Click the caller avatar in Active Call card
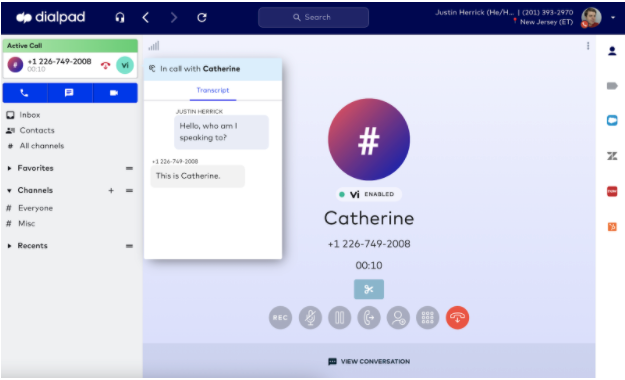 point(15,65)
